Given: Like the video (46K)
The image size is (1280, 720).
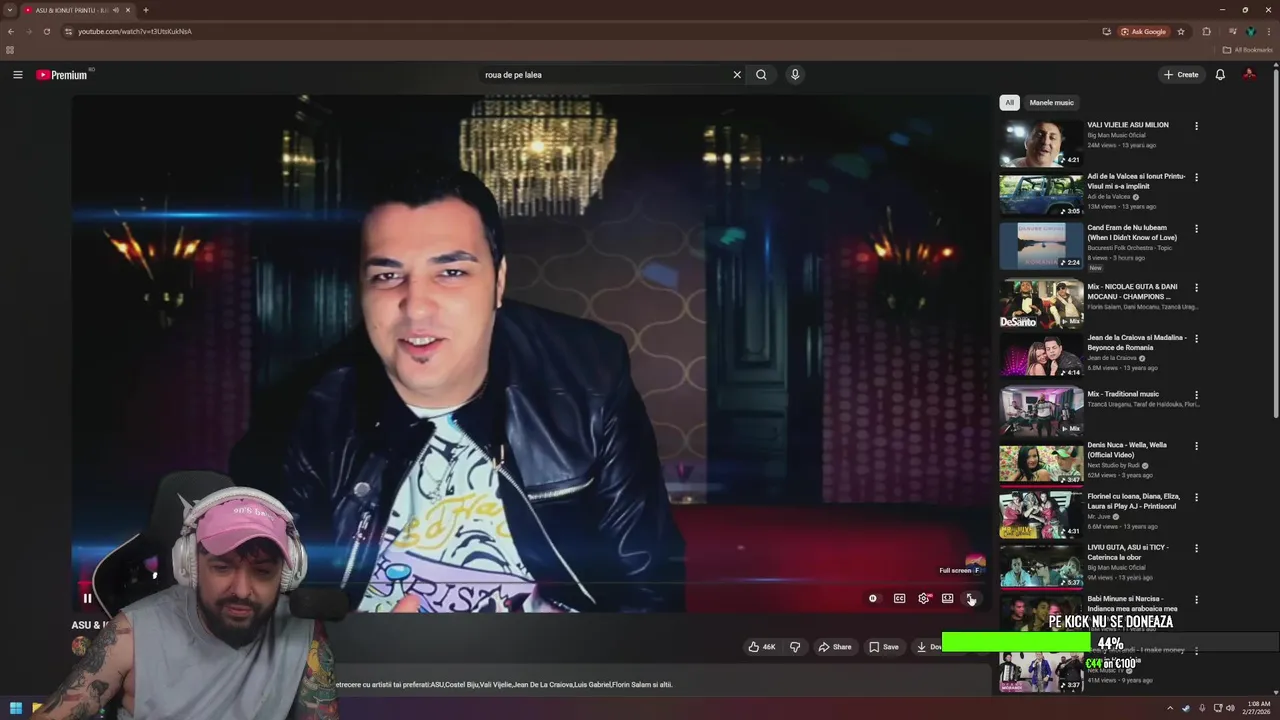Looking at the screenshot, I should pyautogui.click(x=763, y=647).
